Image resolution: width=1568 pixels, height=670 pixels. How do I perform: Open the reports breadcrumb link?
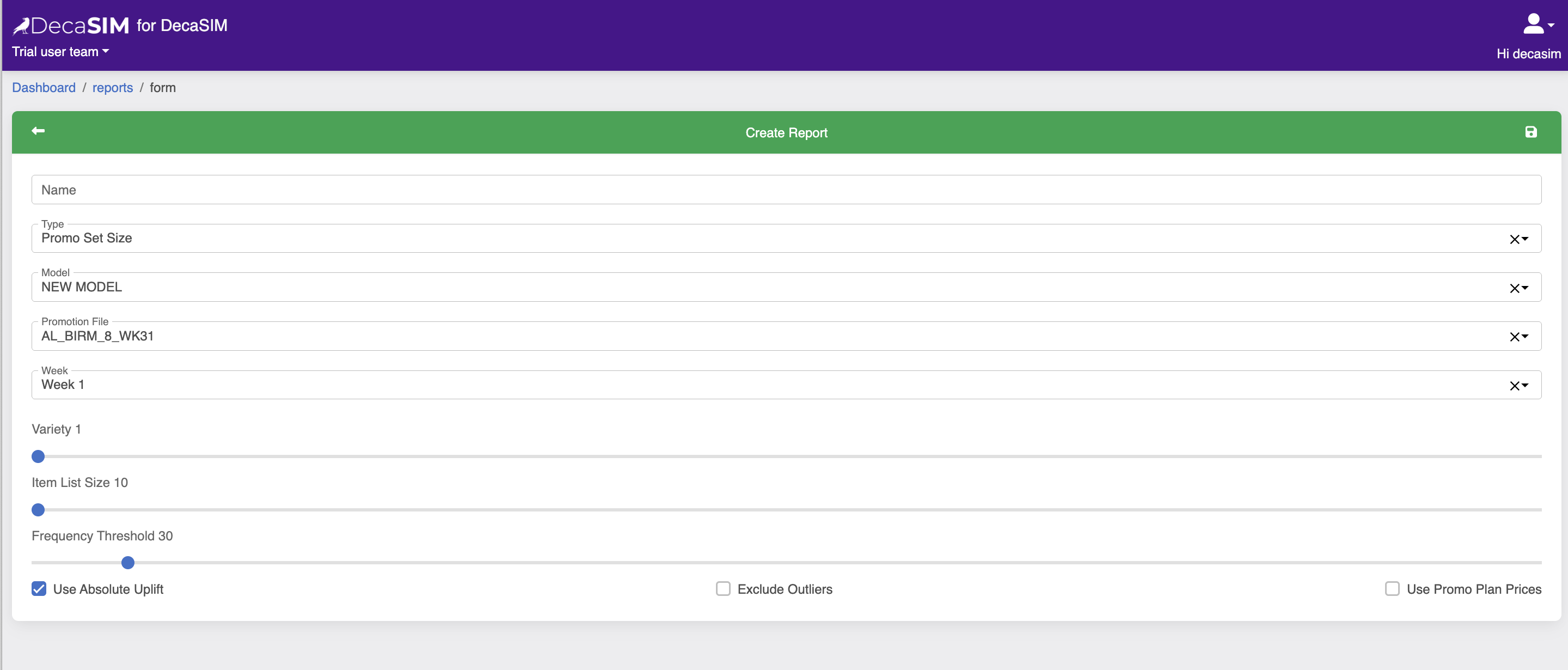[x=113, y=88]
